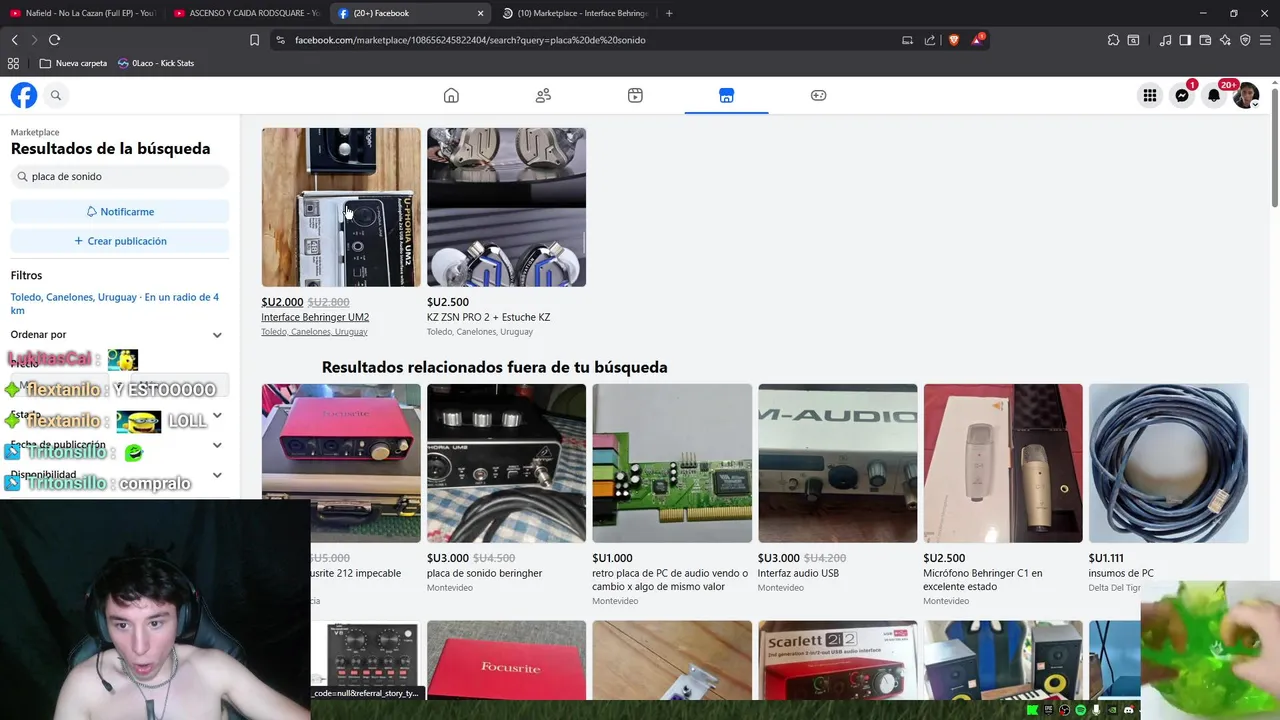The height and width of the screenshot is (720, 1280).
Task: Click the Marketplace search field
Action: (x=120, y=176)
